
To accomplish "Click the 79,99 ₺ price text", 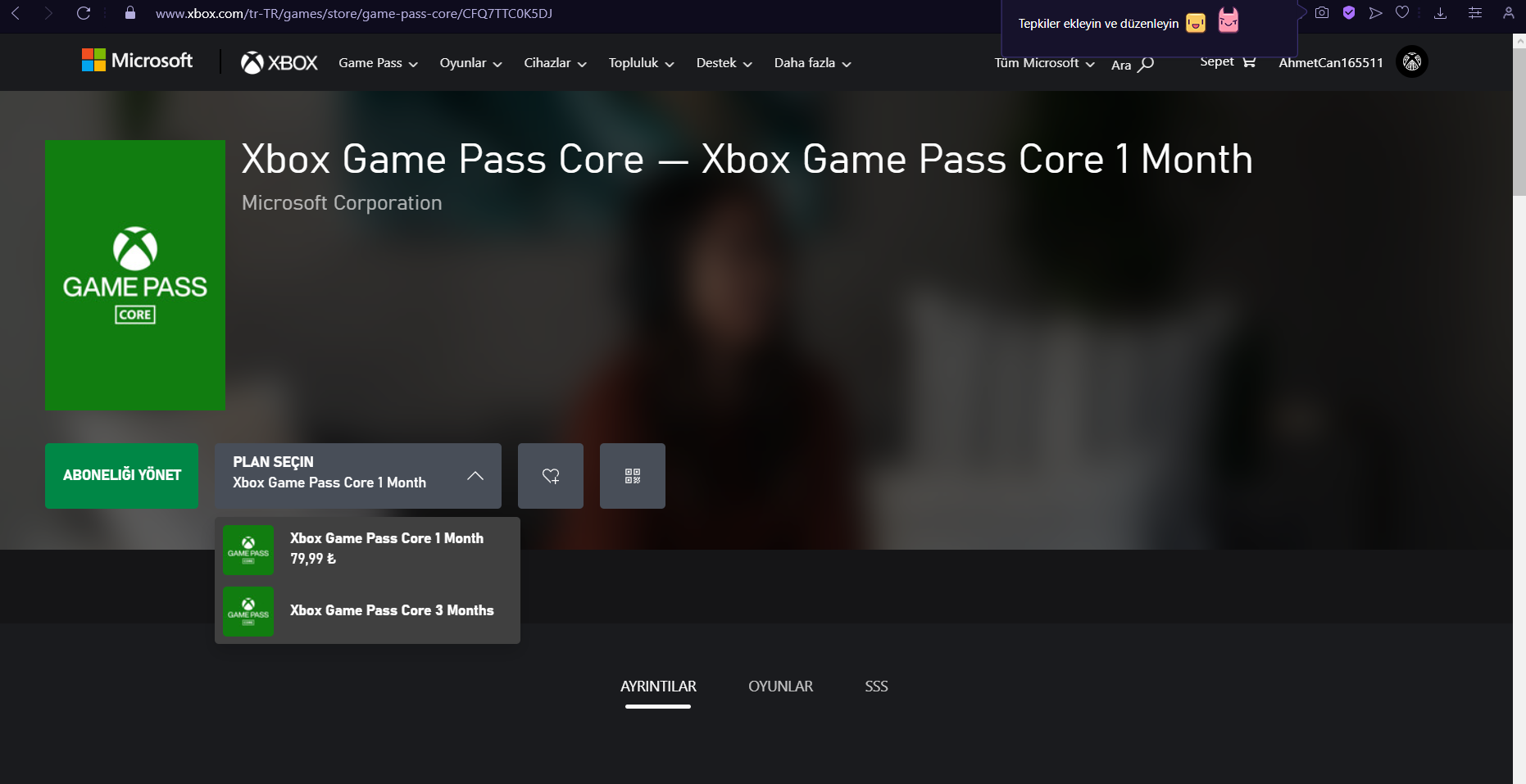I will [x=313, y=559].
